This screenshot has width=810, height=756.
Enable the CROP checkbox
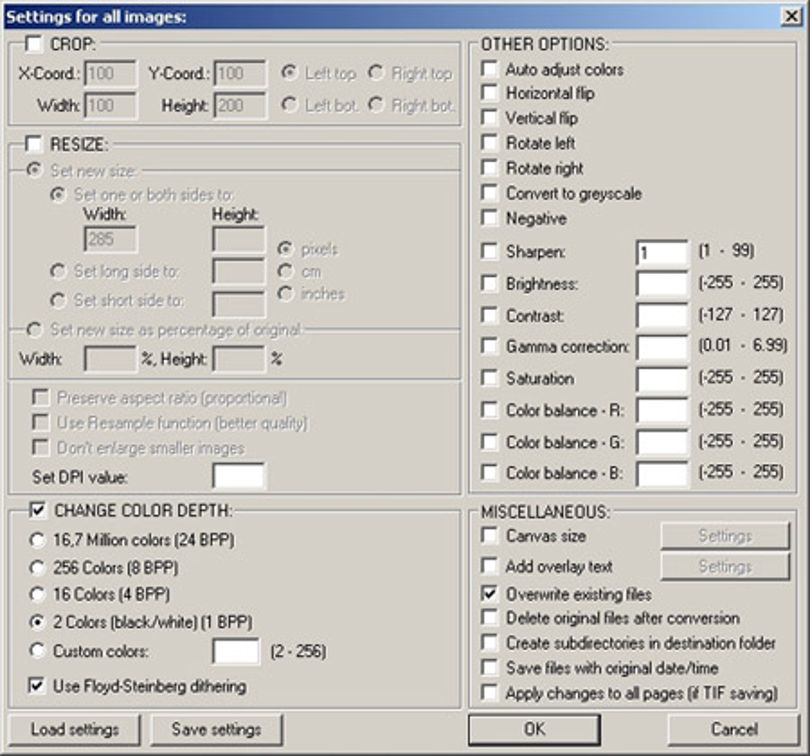click(x=34, y=43)
